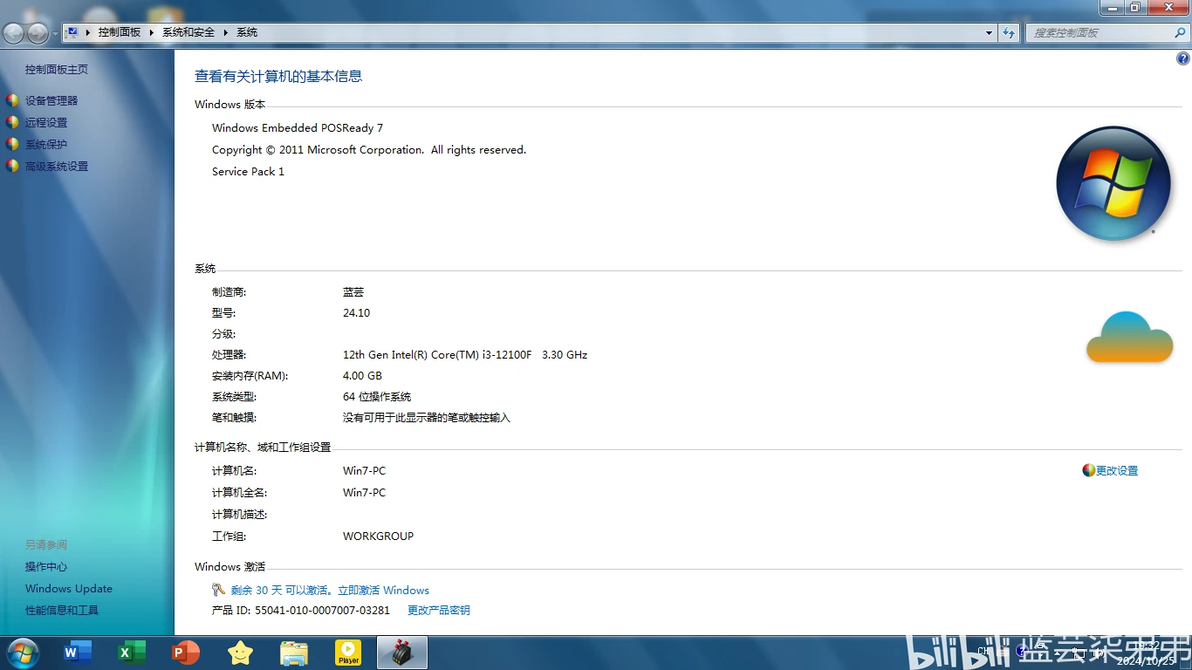Click the manufacturer value 蓝芸
Image resolution: width=1192 pixels, height=670 pixels.
tap(353, 292)
